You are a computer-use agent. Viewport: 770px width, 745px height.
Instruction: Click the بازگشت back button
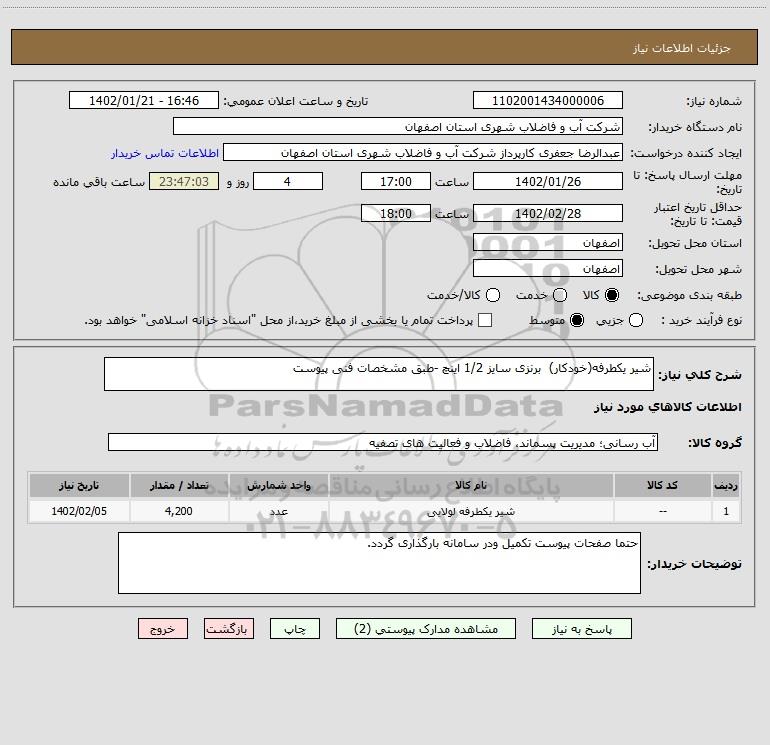pos(229,629)
